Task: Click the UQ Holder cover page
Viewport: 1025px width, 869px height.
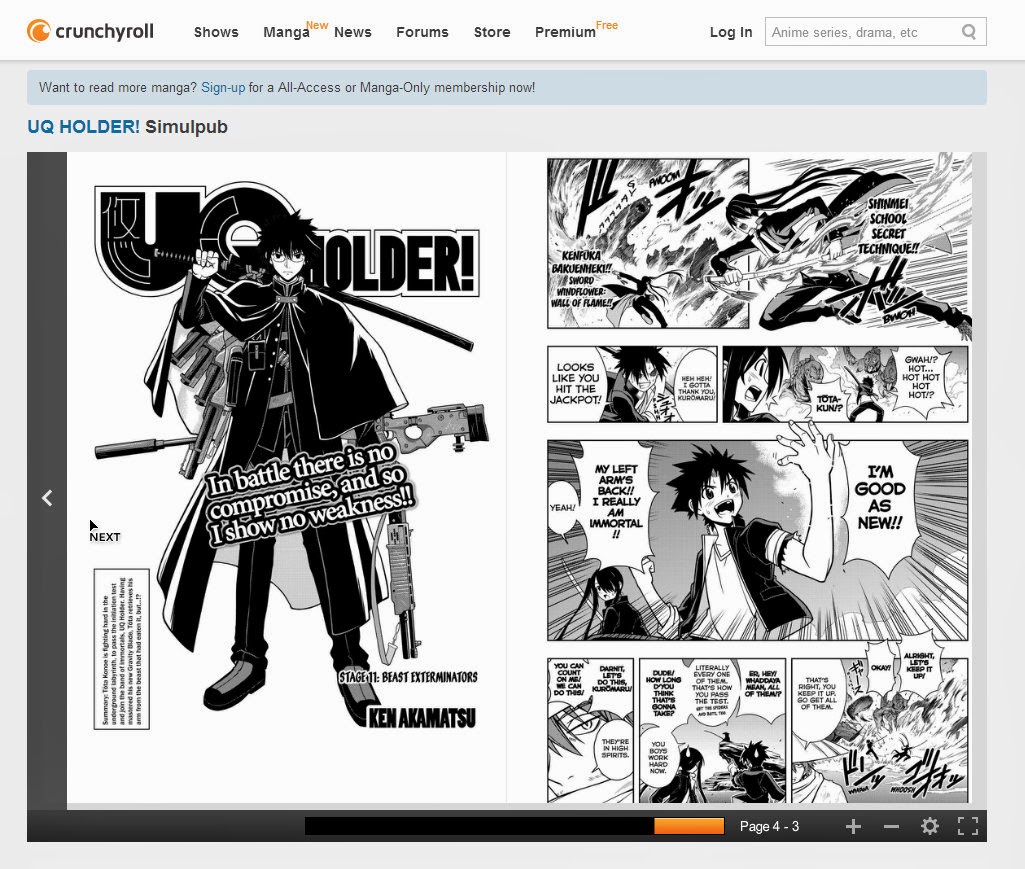Action: tap(286, 477)
